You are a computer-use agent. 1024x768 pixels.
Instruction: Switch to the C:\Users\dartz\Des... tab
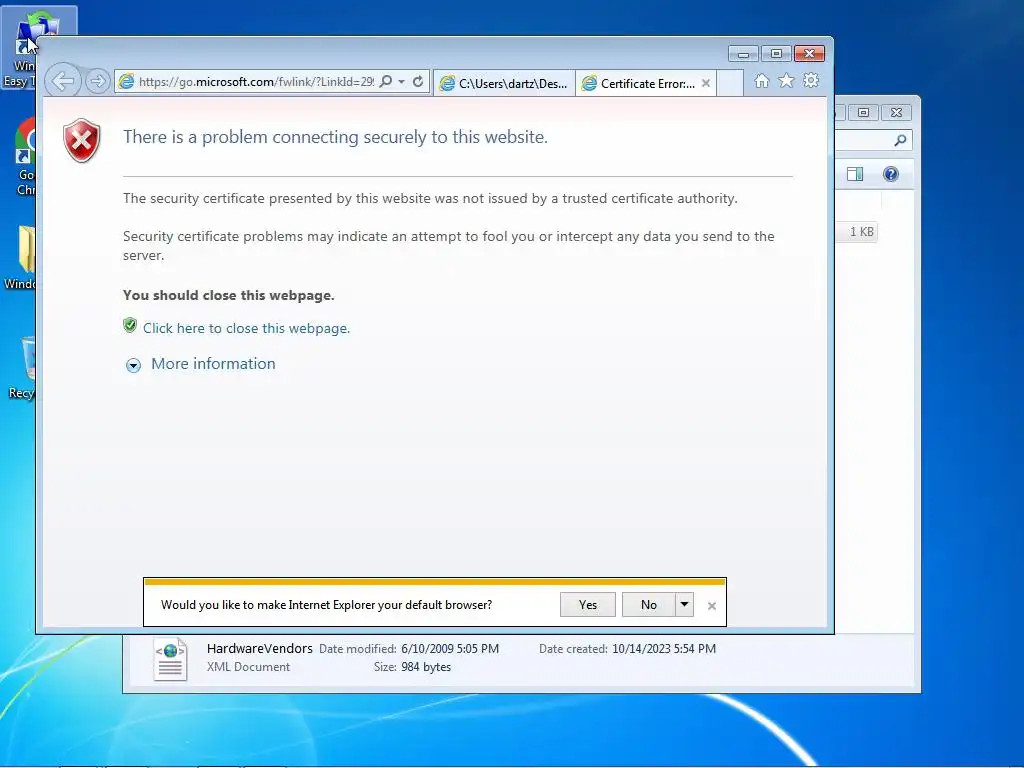504,84
